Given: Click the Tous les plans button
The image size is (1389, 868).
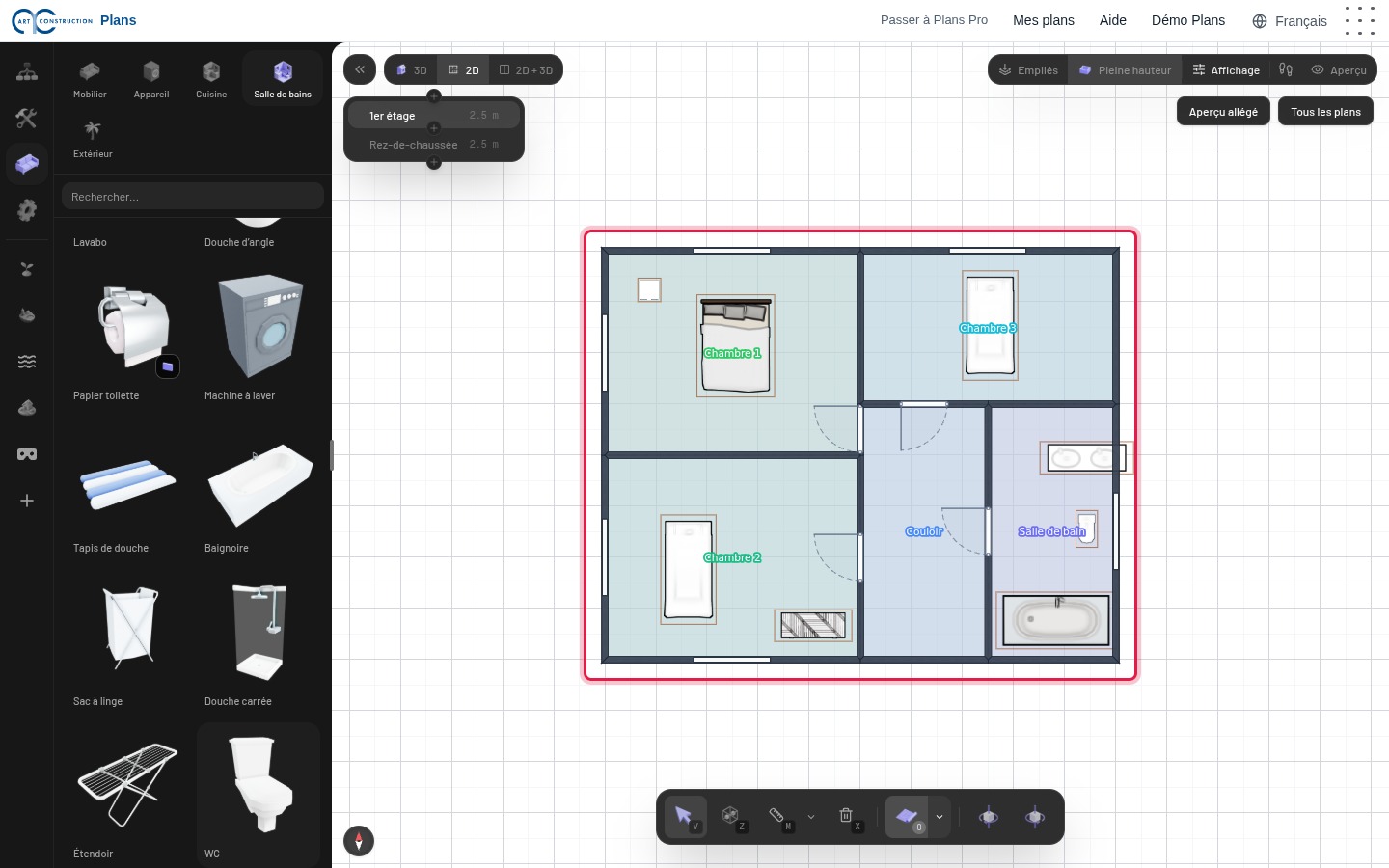Looking at the screenshot, I should point(1326,112).
